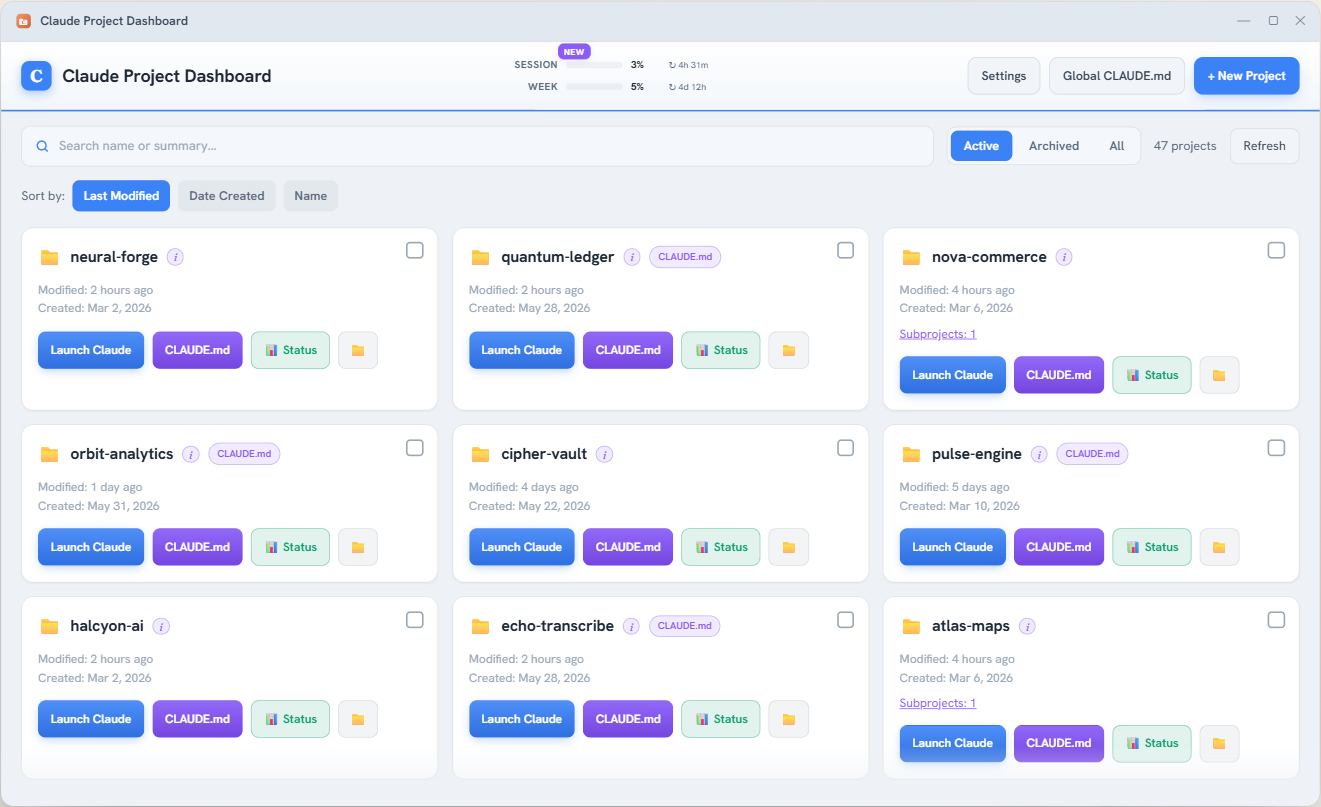Launch Claude for neural-forge
Screen dimensions: 1321x807
91,350
